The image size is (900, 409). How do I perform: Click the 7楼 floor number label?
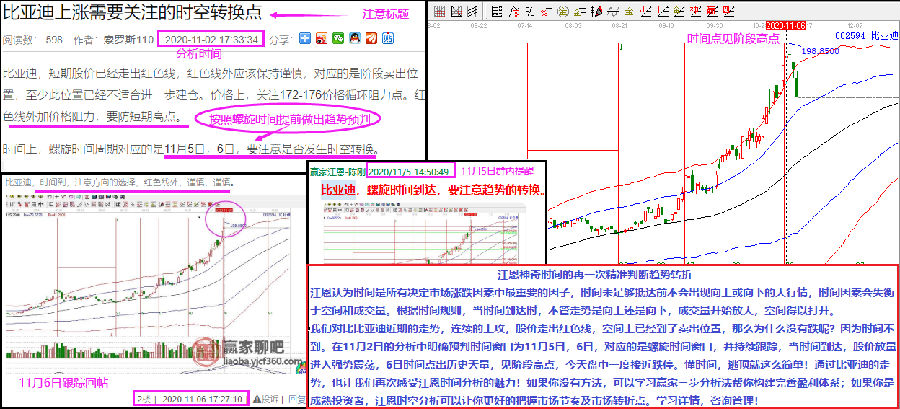(x=145, y=399)
